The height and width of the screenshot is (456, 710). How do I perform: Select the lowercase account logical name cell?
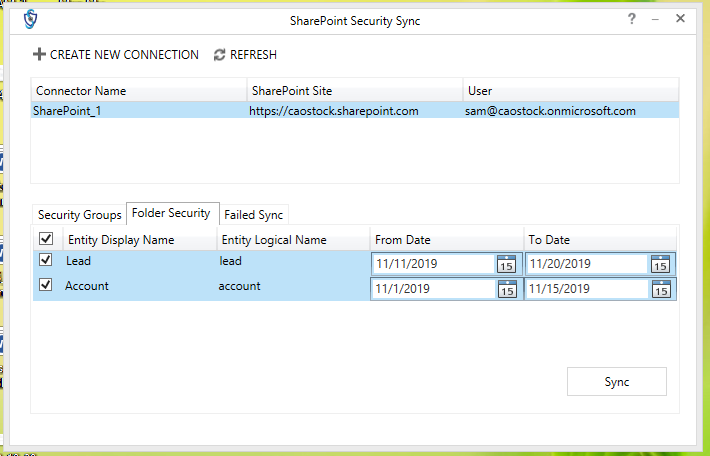coord(240,286)
